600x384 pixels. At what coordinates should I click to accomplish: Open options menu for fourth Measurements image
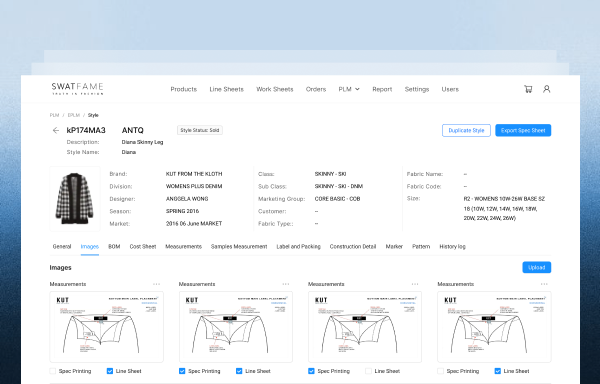[544, 284]
